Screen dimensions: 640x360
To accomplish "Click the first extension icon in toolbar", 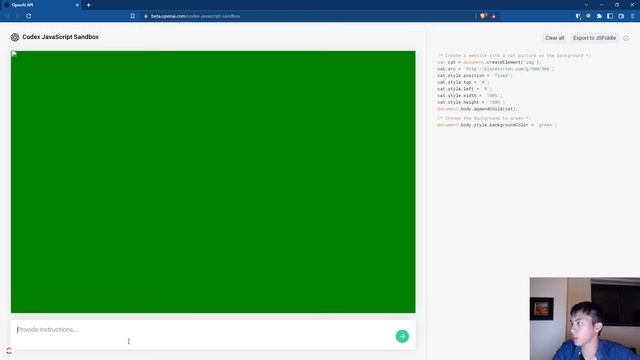I will coord(578,16).
